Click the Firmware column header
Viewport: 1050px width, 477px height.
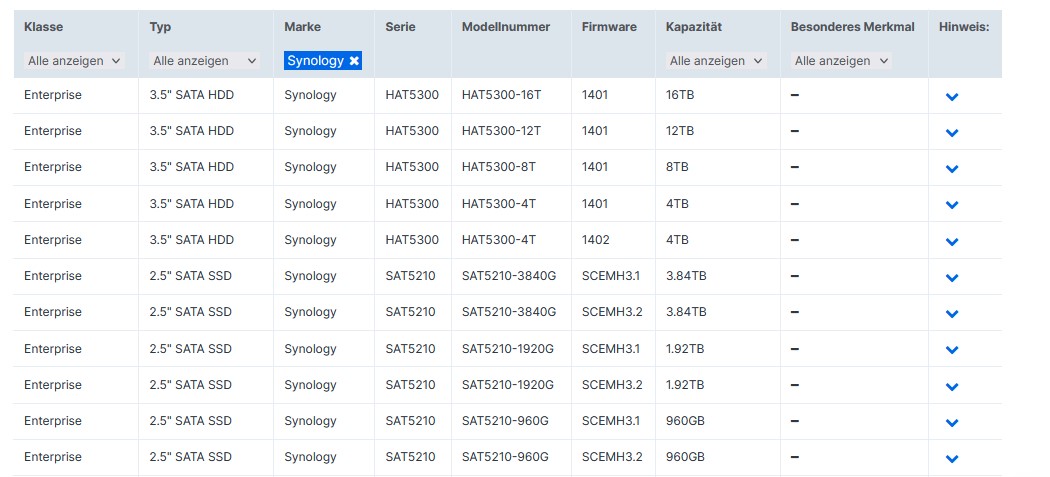[609, 27]
